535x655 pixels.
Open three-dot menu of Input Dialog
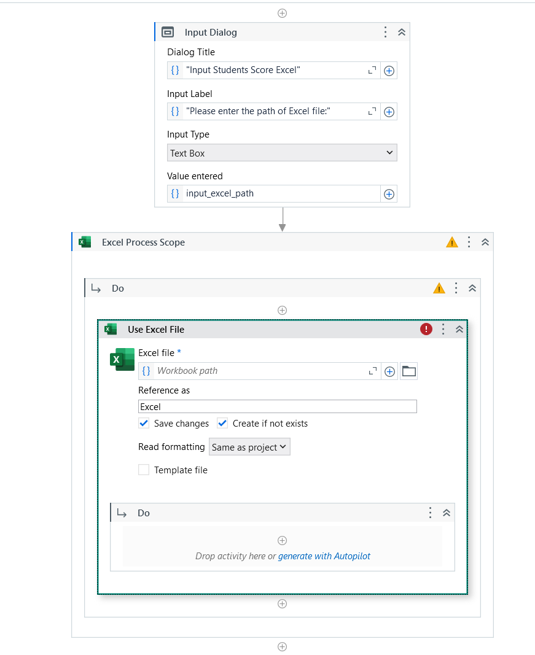coord(385,32)
